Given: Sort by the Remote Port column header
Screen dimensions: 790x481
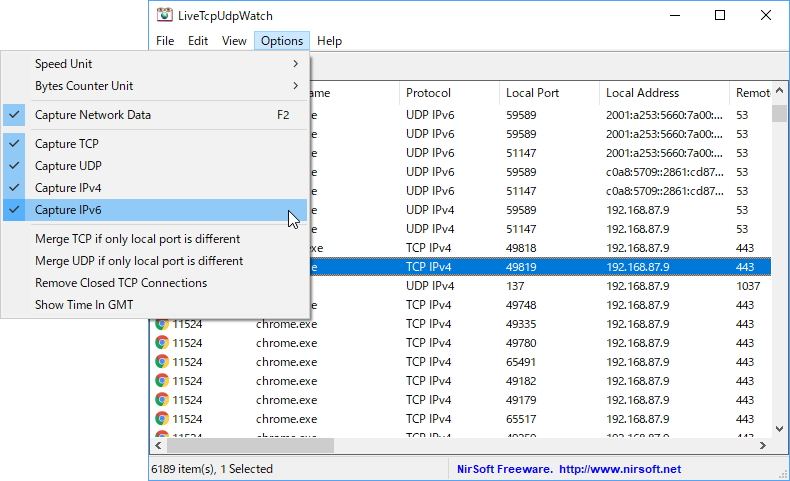Looking at the screenshot, I should coord(751,93).
